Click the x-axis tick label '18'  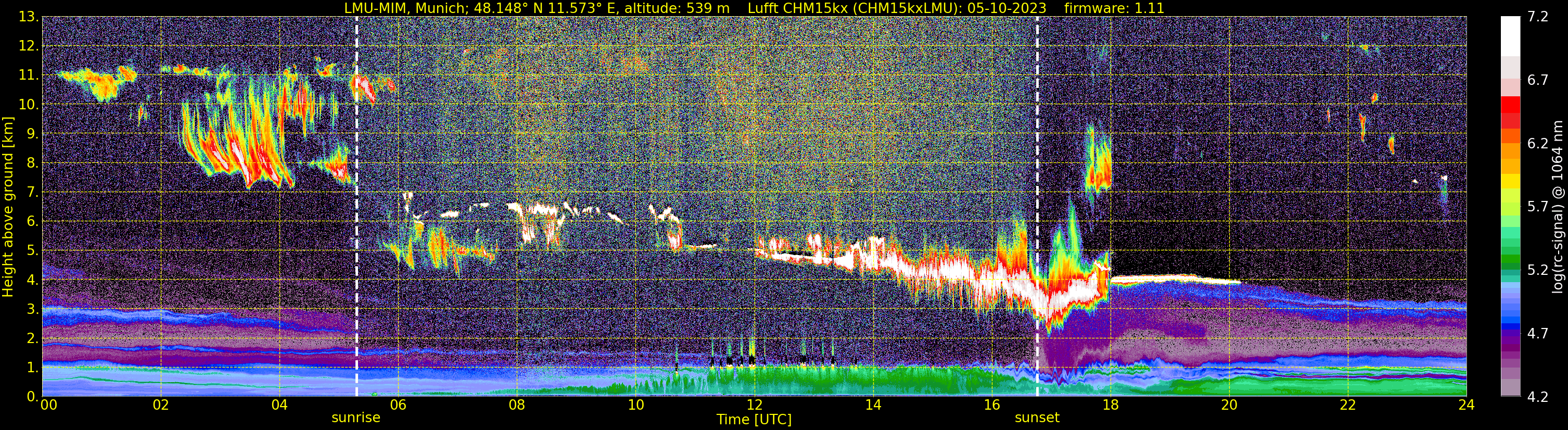click(x=1110, y=405)
